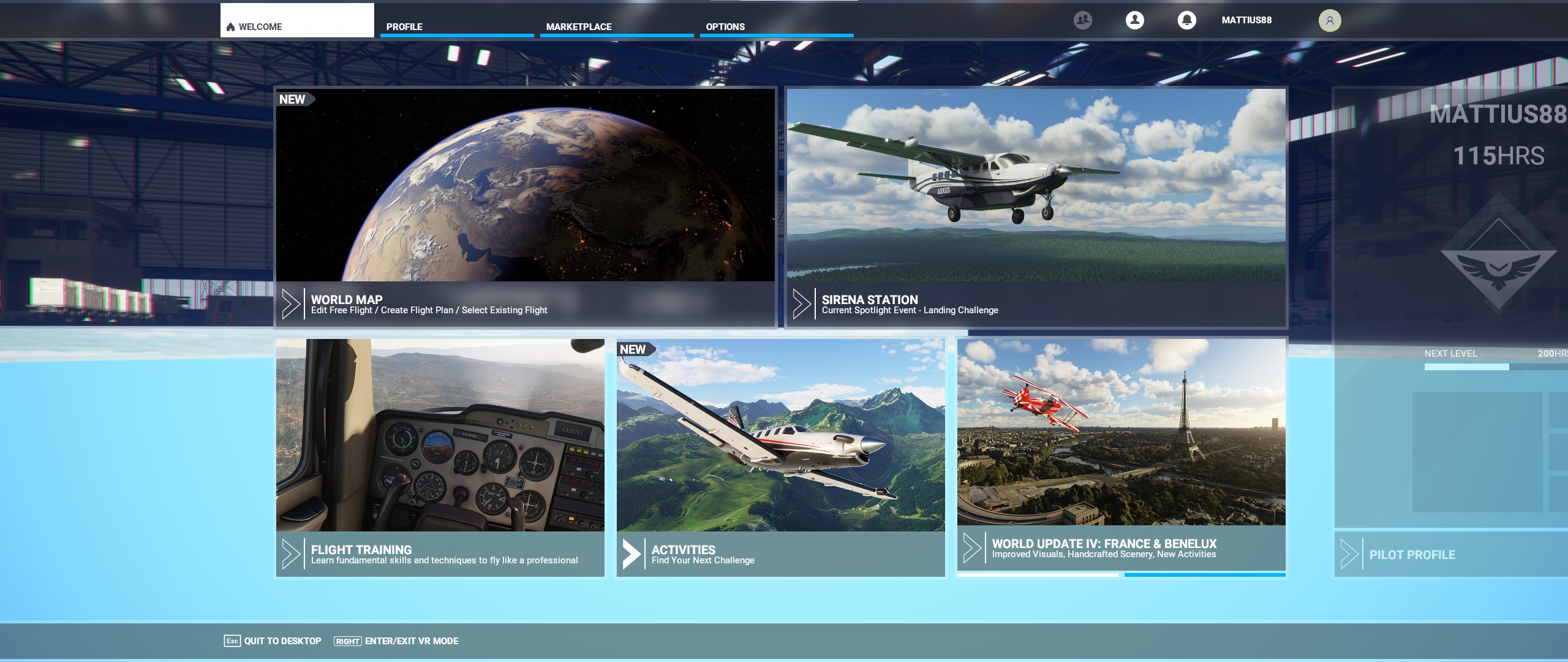Go to the Options tab
1568x662 pixels.
[725, 27]
